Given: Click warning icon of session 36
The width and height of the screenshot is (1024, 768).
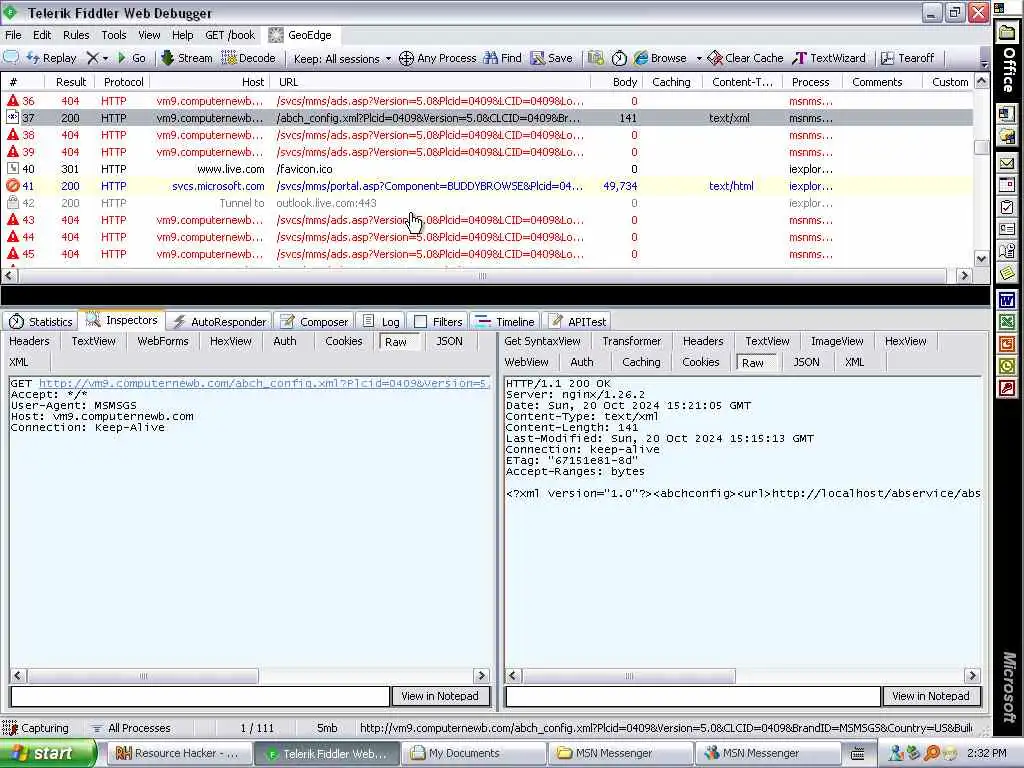Looking at the screenshot, I should click(12, 101).
